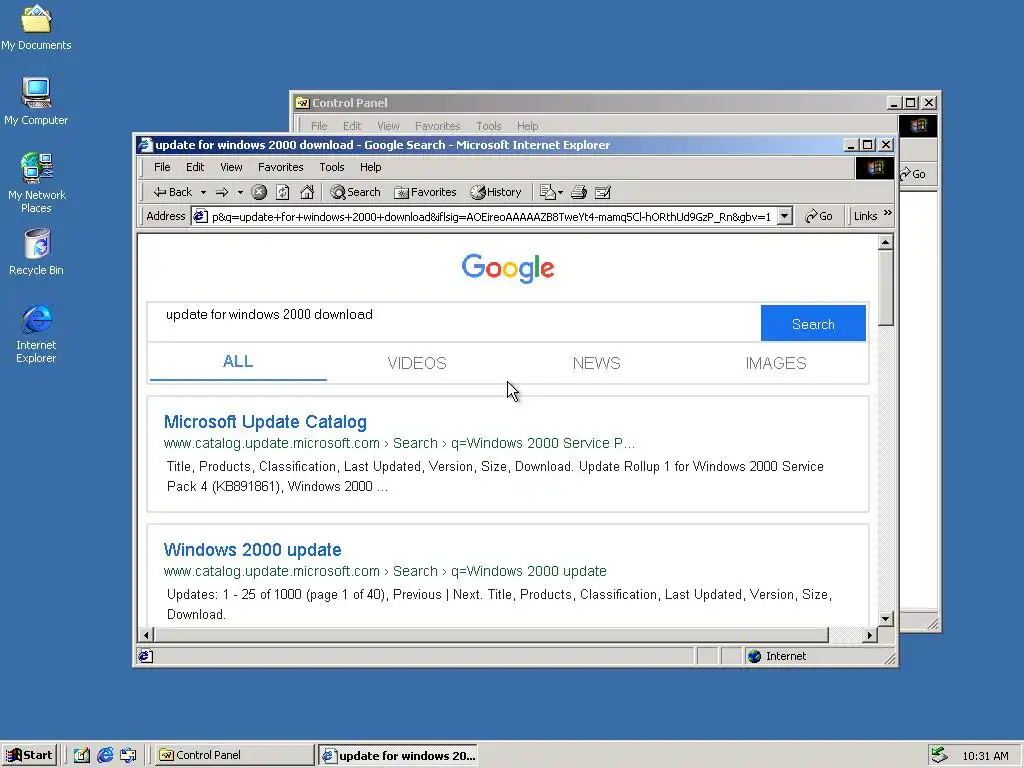1024x768 pixels.
Task: Select the My Network Places desktop icon
Action: coord(36,183)
